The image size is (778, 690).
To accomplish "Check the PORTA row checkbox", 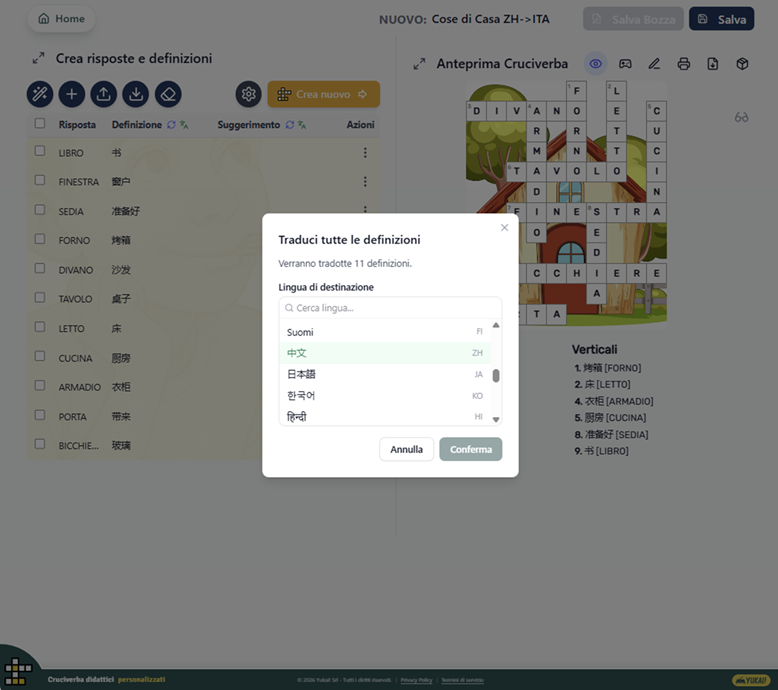I will click(40, 415).
